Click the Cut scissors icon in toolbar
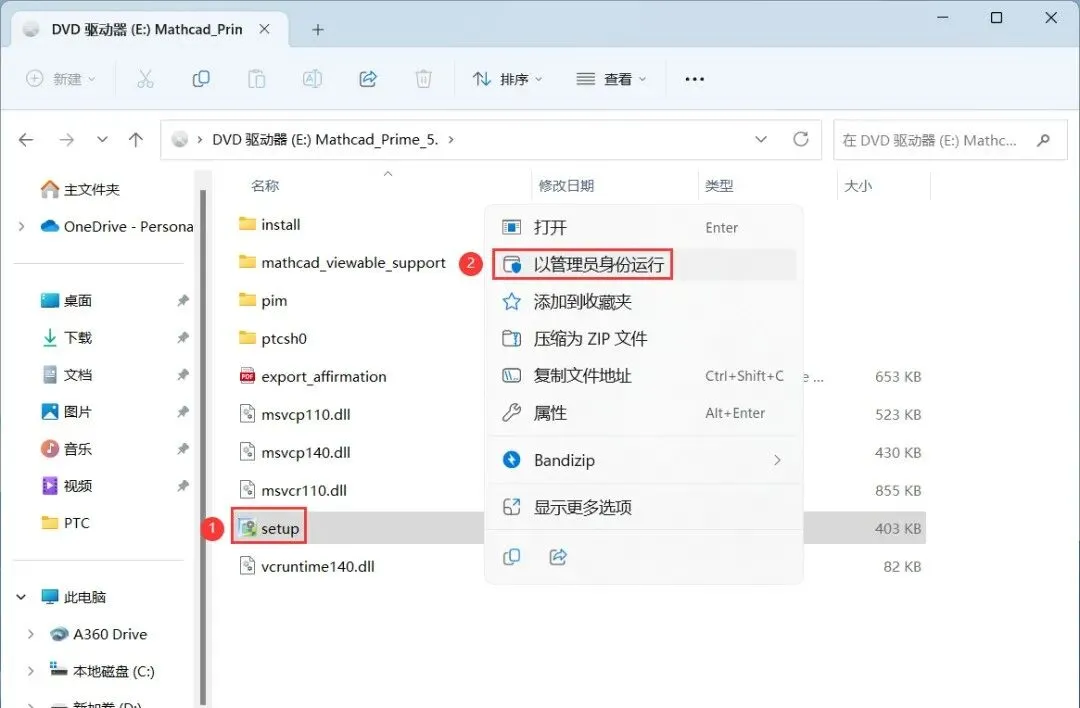Screen dimensions: 1080x708 145,79
